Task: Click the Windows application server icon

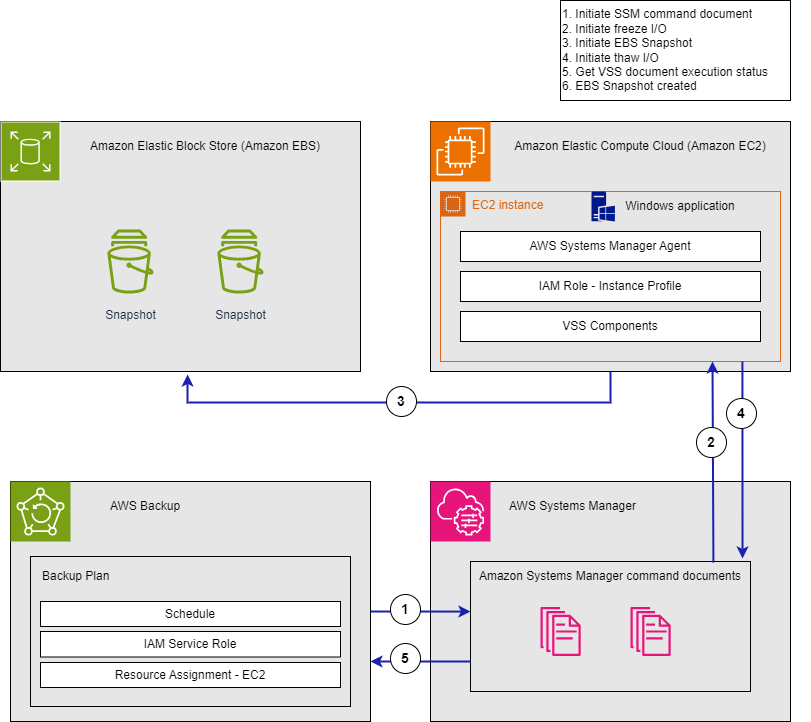Action: (603, 206)
